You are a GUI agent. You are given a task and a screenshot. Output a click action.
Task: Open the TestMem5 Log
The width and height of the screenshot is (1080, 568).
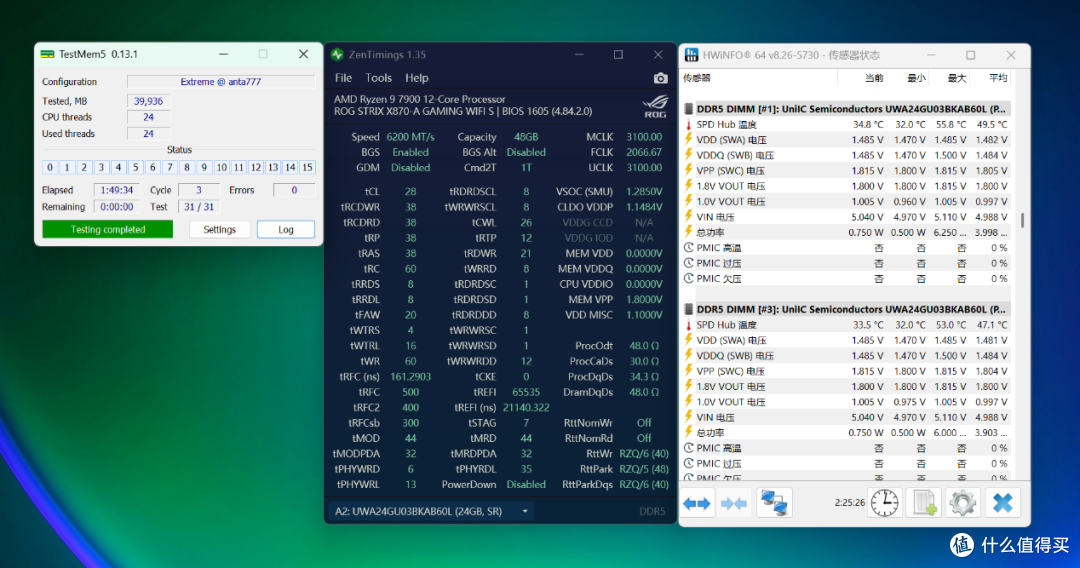(286, 229)
